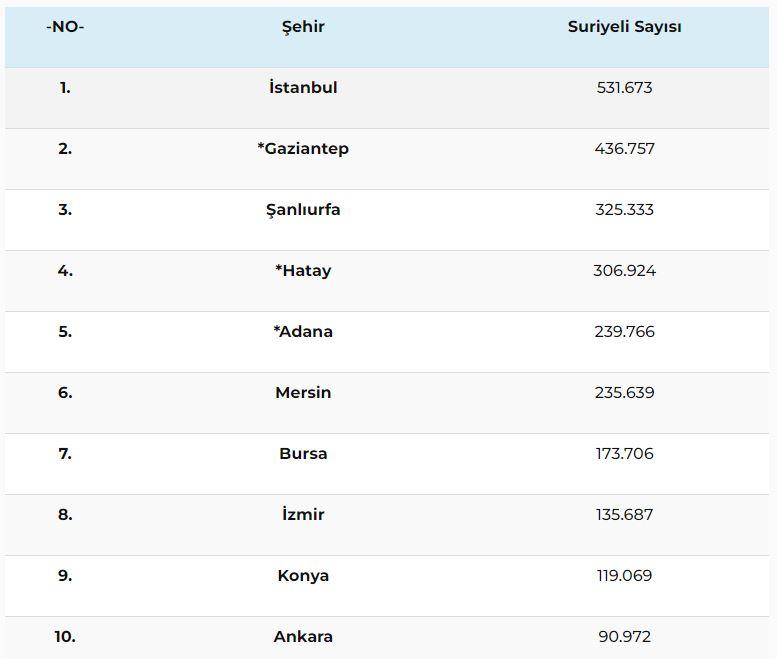This screenshot has width=777, height=659.
Task: Click the Şehir column header
Action: click(303, 27)
